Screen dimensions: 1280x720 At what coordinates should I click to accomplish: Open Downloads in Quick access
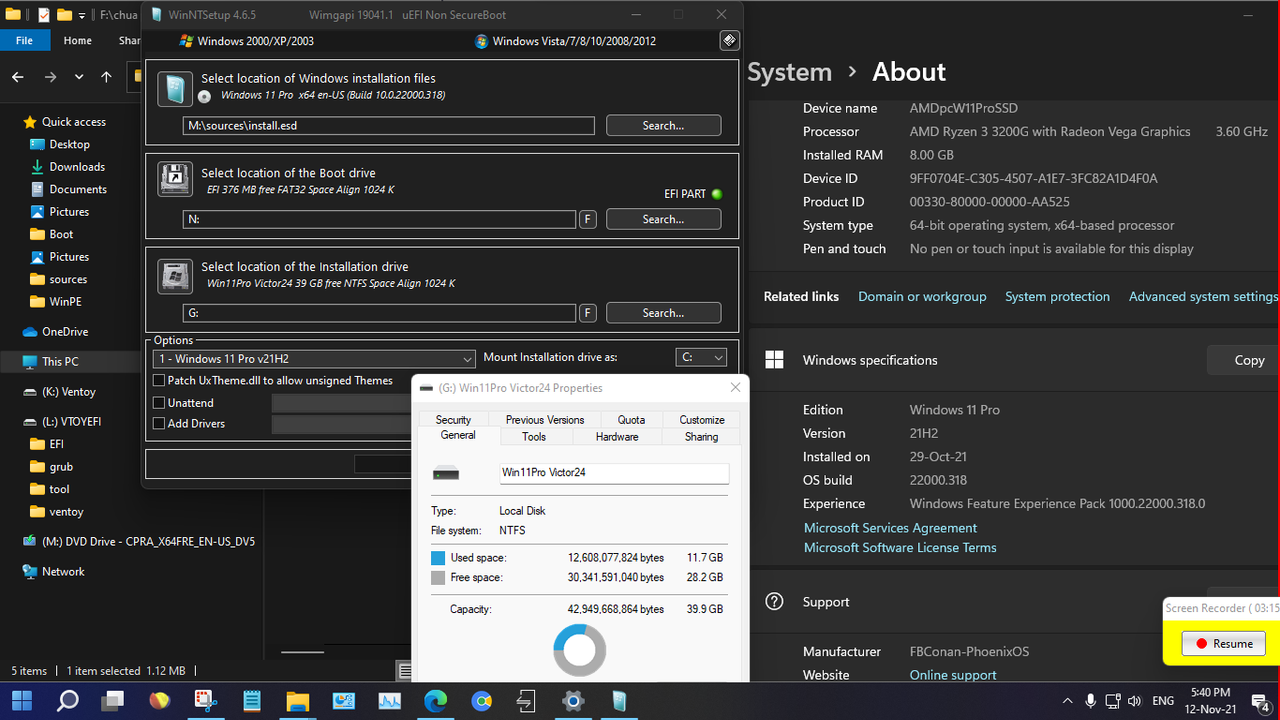pos(69,167)
